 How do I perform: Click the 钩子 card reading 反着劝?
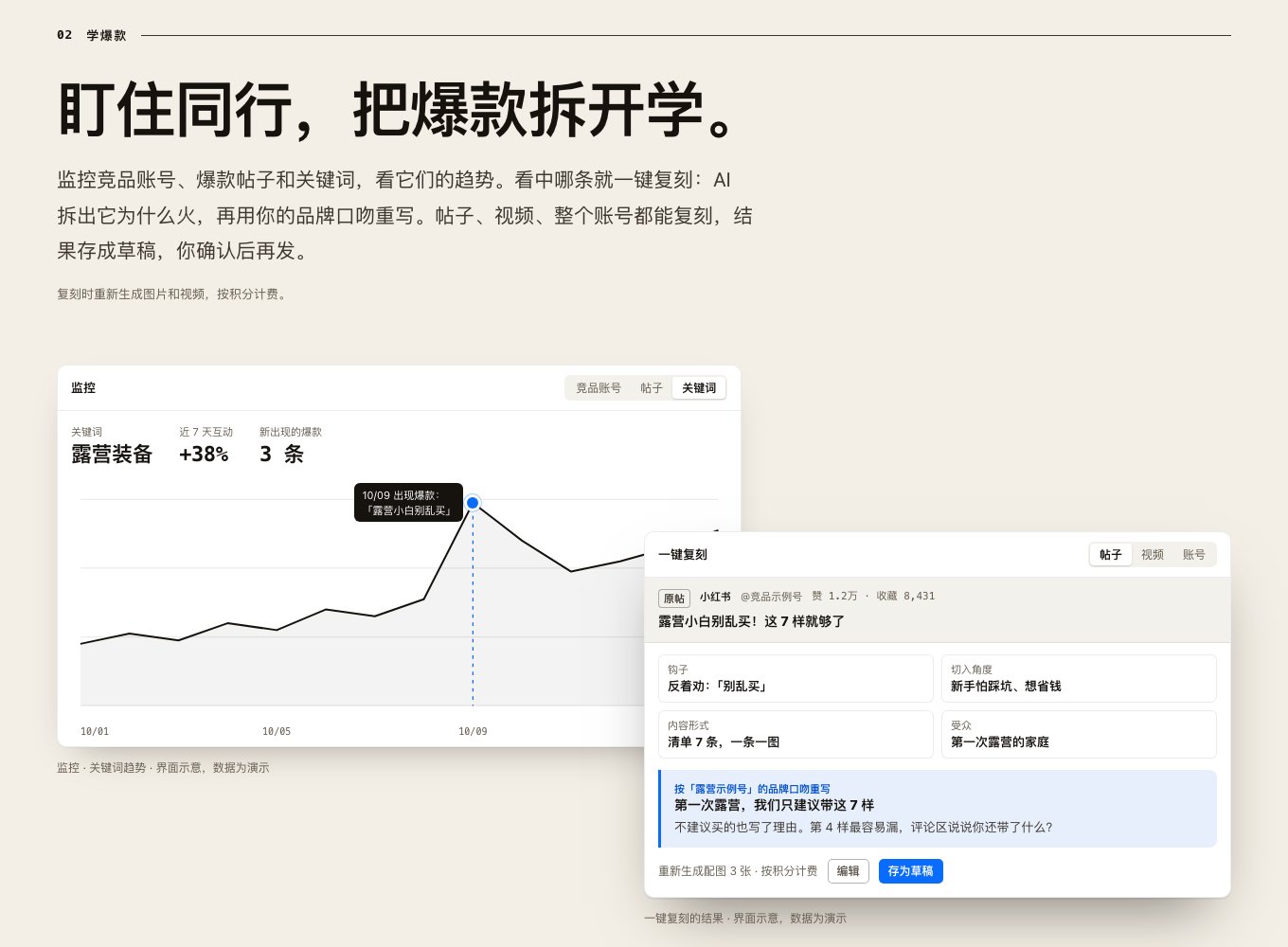(796, 678)
